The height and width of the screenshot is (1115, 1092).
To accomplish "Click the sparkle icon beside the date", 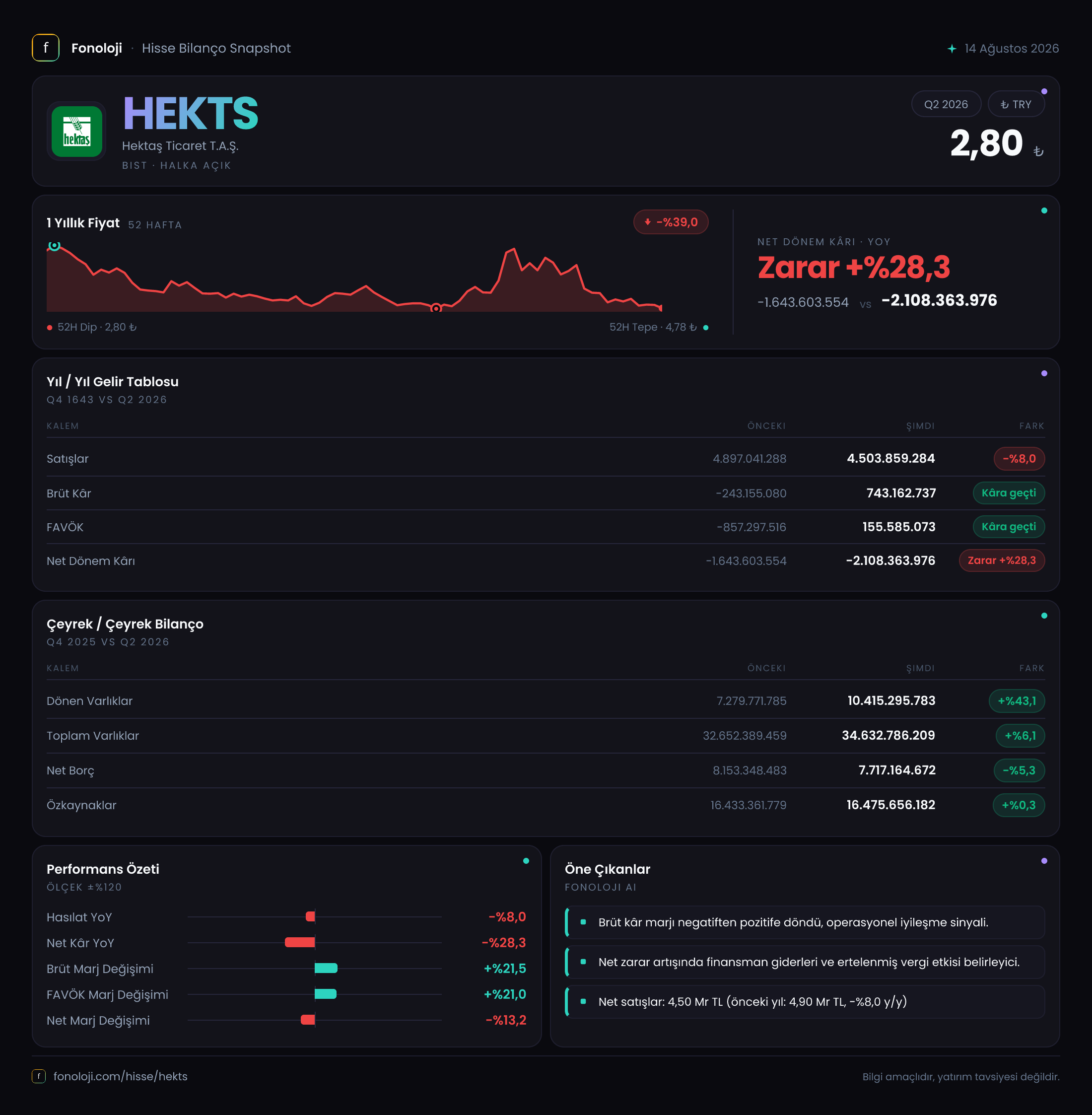I will [x=952, y=49].
